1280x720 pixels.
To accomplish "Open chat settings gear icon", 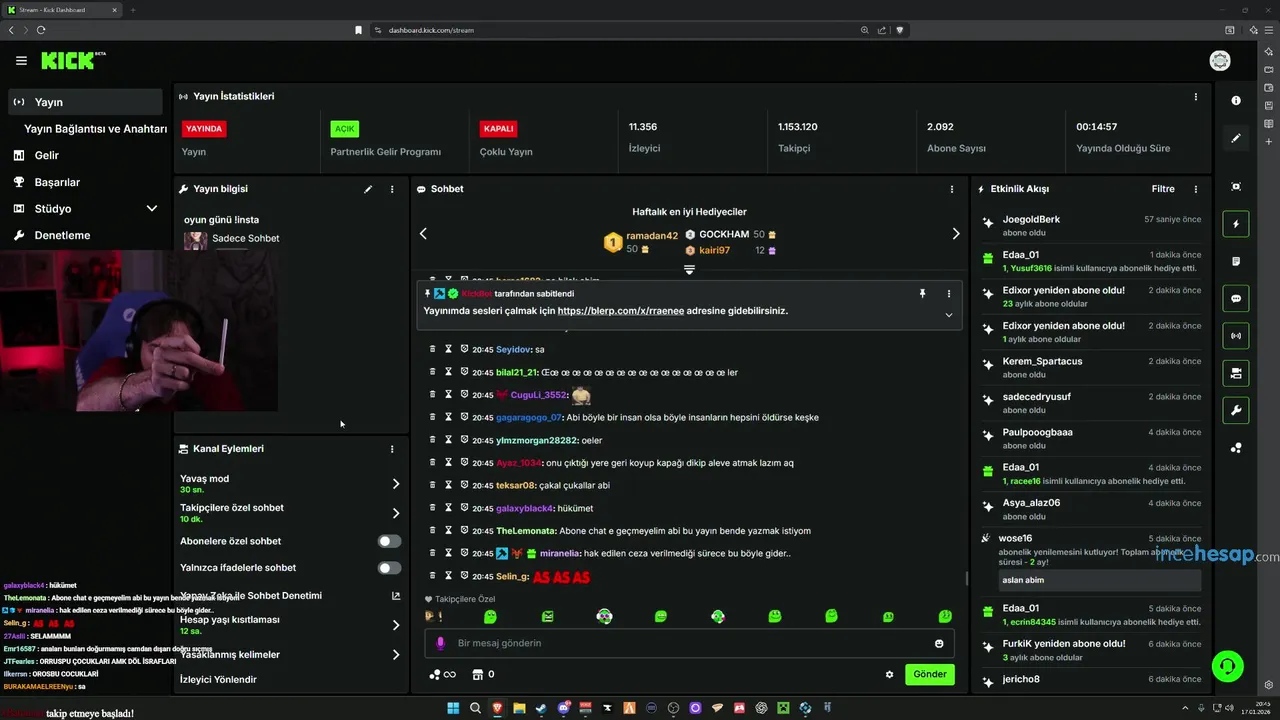I will pyautogui.click(x=889, y=674).
